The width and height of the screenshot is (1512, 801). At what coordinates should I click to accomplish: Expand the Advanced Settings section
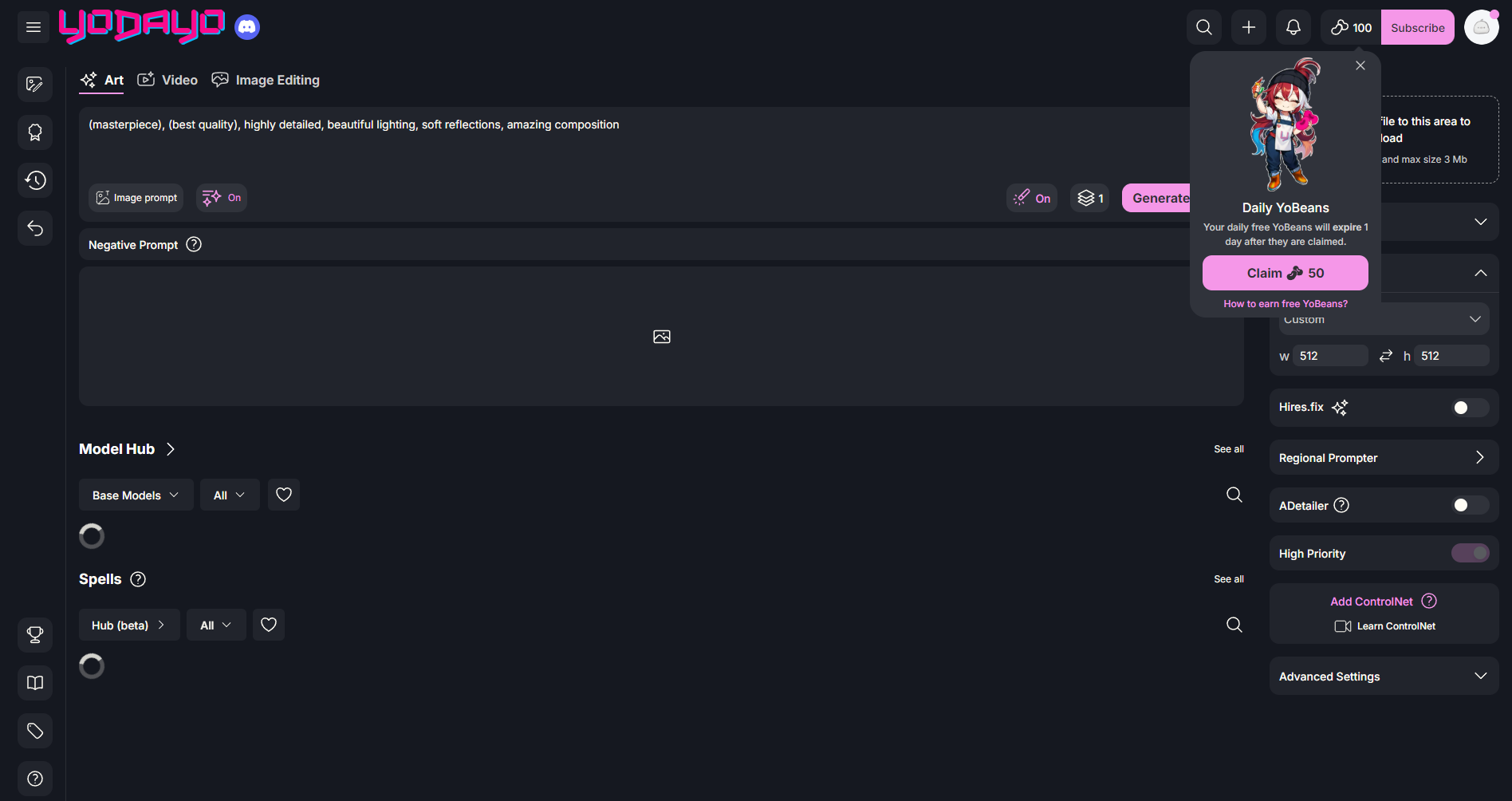point(1384,677)
